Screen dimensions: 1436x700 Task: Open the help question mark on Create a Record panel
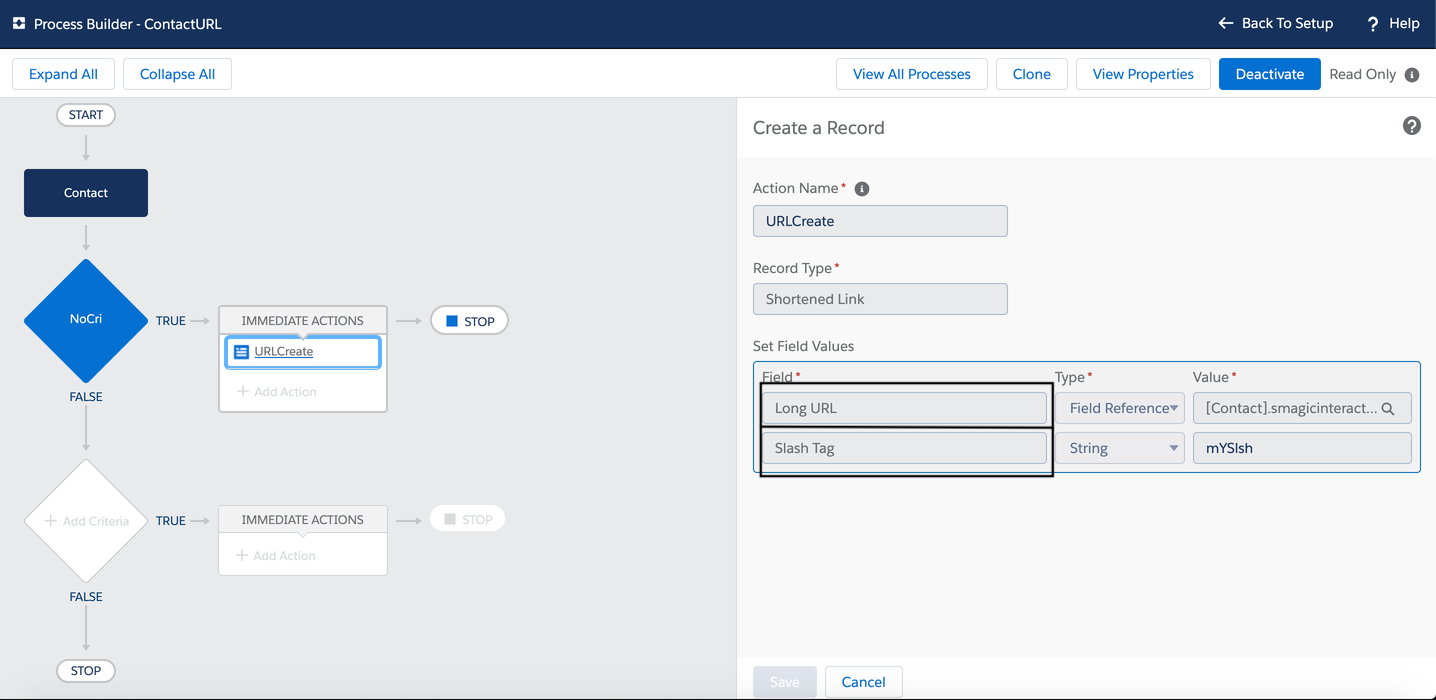point(1411,126)
